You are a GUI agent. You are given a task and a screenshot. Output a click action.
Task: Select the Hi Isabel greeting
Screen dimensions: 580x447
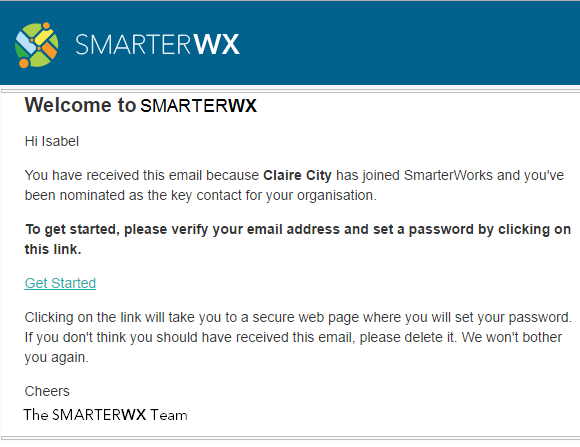point(52,141)
